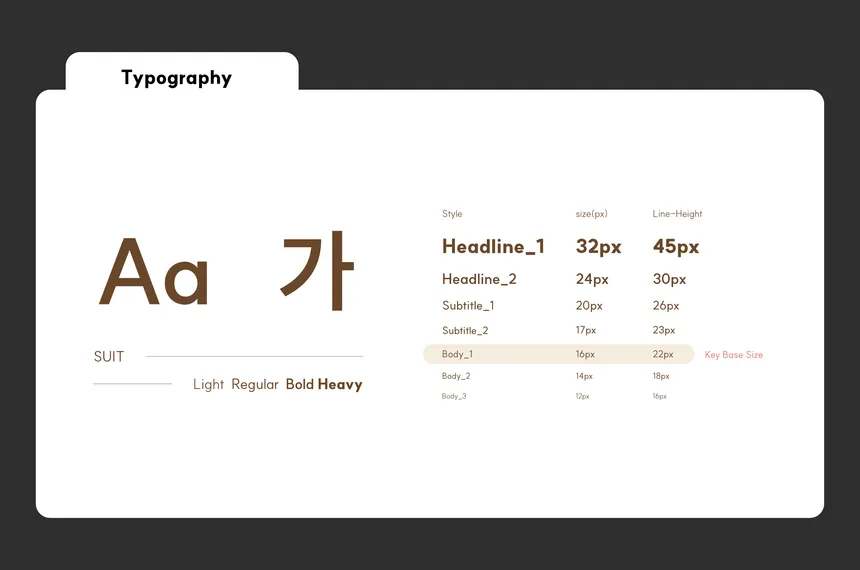Click the pink 'Key Base Size' label
Image resolution: width=860 pixels, height=570 pixels.
(x=734, y=355)
